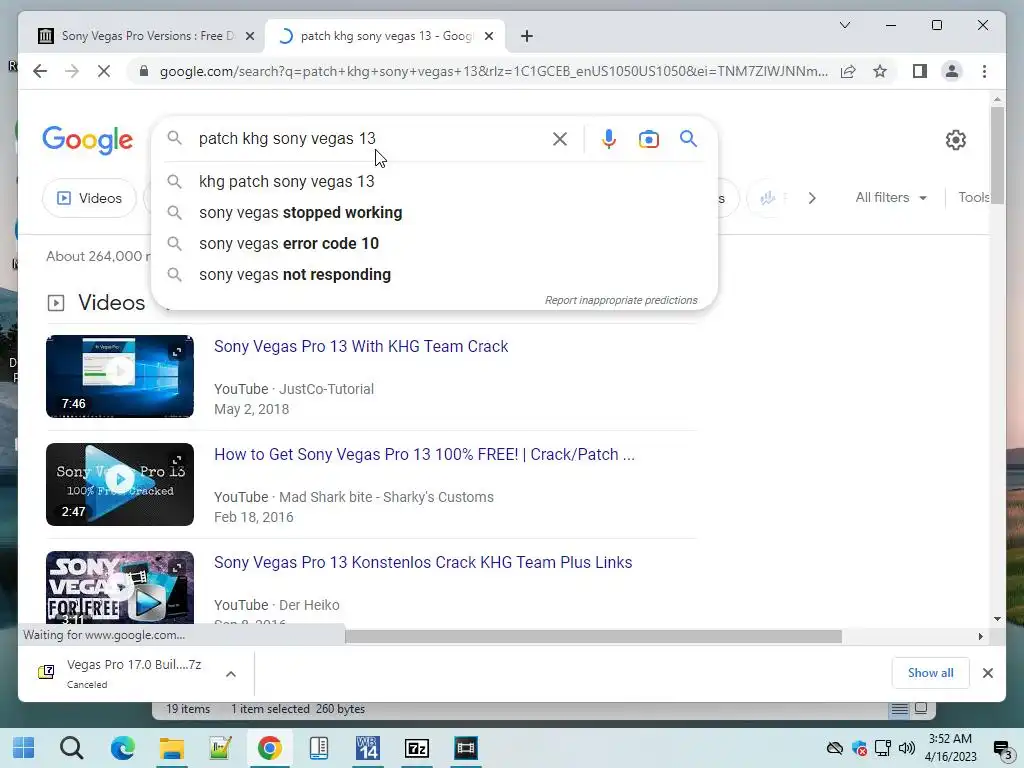Share this page via the share icon
This screenshot has width=1024, height=768.
click(848, 71)
